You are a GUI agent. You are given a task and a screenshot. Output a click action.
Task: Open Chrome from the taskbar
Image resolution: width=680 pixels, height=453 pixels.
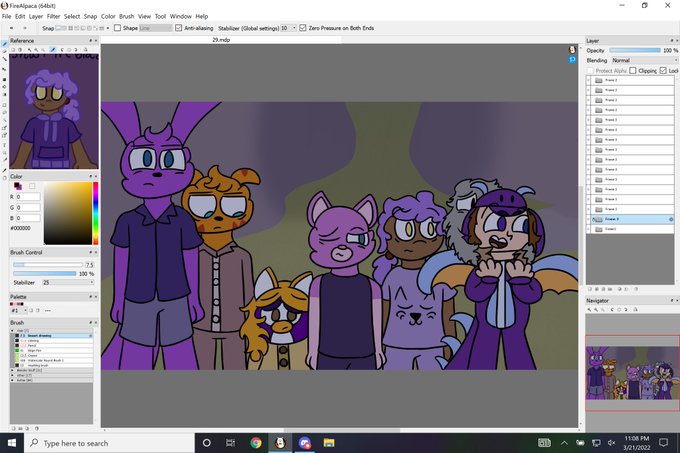coord(256,443)
